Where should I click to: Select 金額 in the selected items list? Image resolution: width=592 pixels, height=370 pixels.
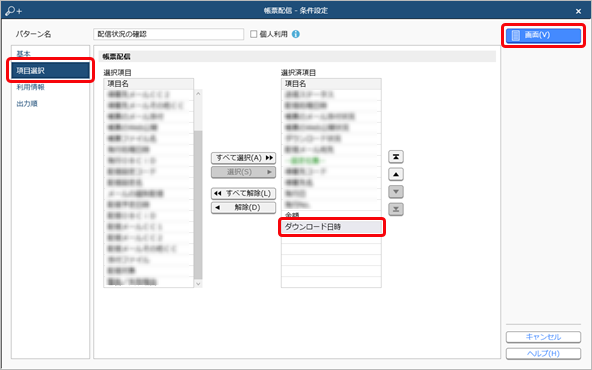[331, 216]
